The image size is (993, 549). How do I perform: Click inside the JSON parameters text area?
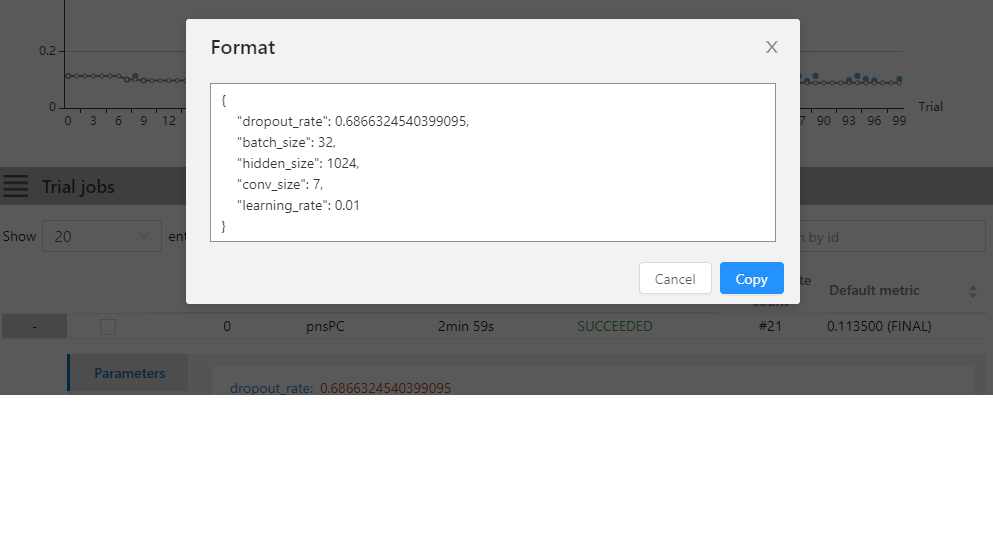492,162
